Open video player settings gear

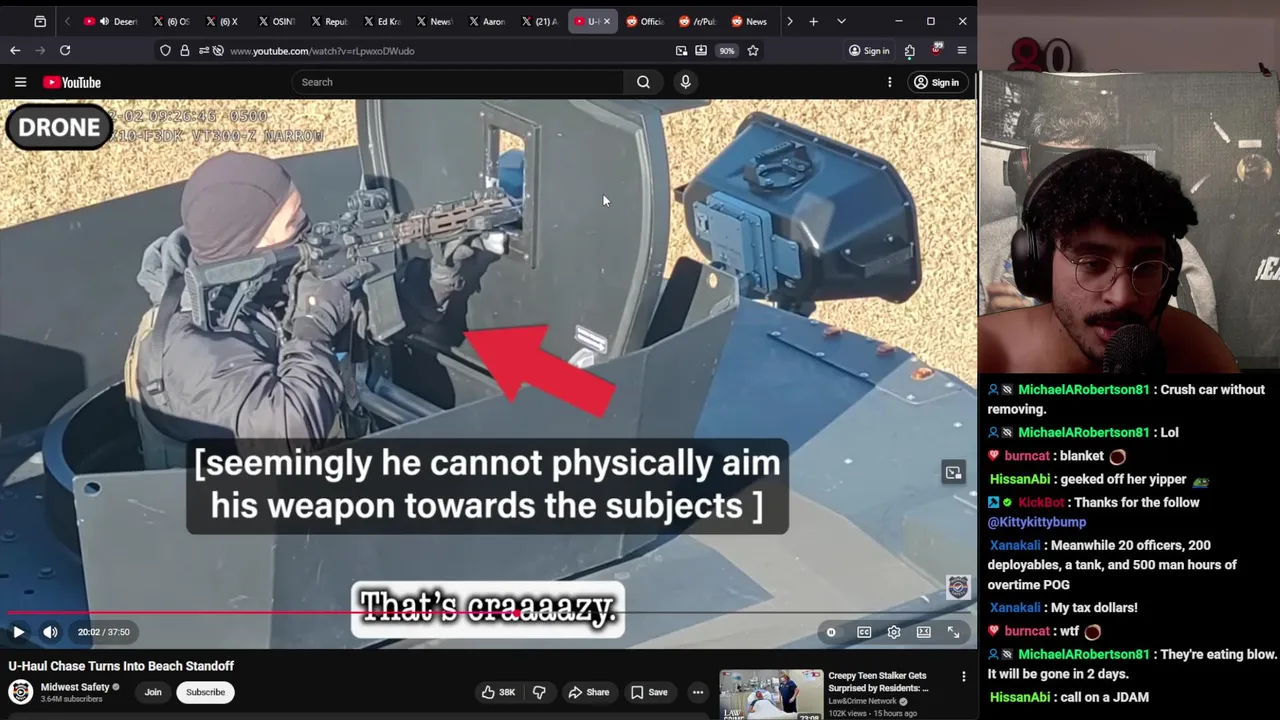click(894, 632)
